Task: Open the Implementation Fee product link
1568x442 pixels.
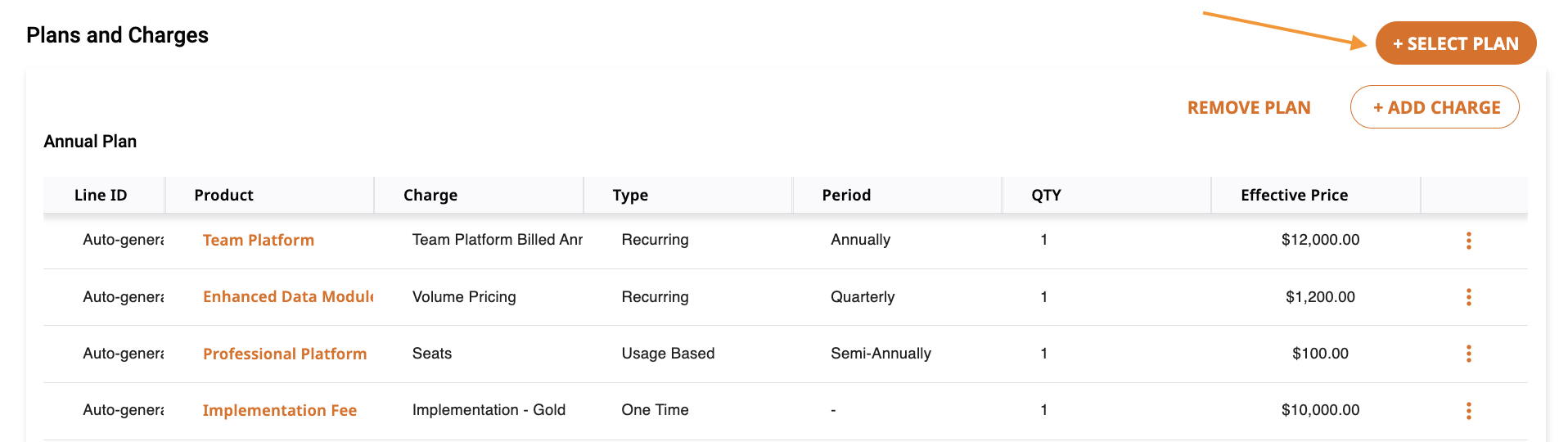Action: [x=280, y=410]
